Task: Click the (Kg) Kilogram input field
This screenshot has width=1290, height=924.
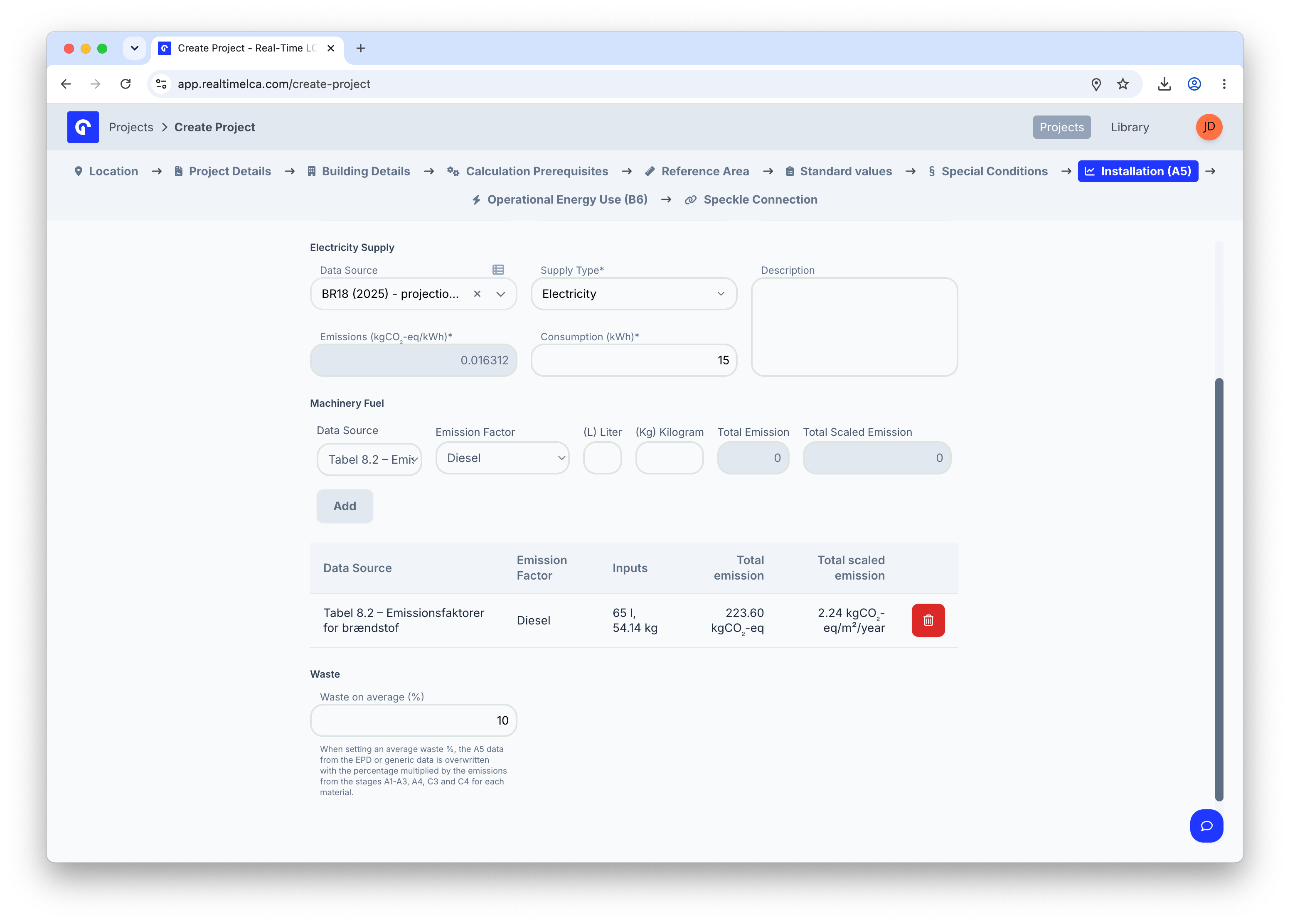Action: pyautogui.click(x=670, y=458)
